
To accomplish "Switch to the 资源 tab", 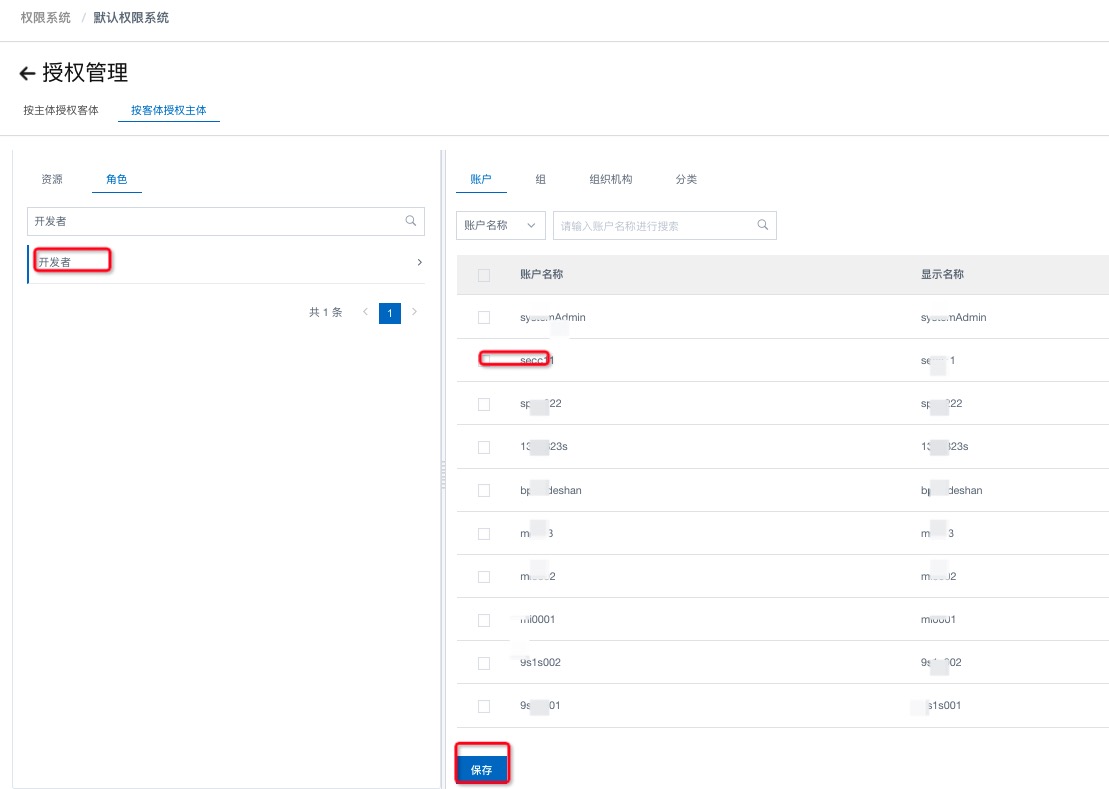I will pos(52,179).
